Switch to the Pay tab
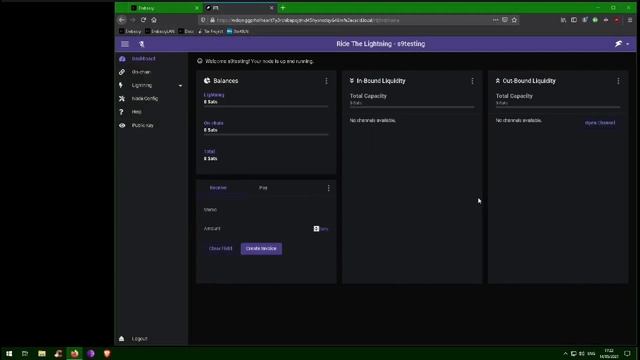 [263, 188]
